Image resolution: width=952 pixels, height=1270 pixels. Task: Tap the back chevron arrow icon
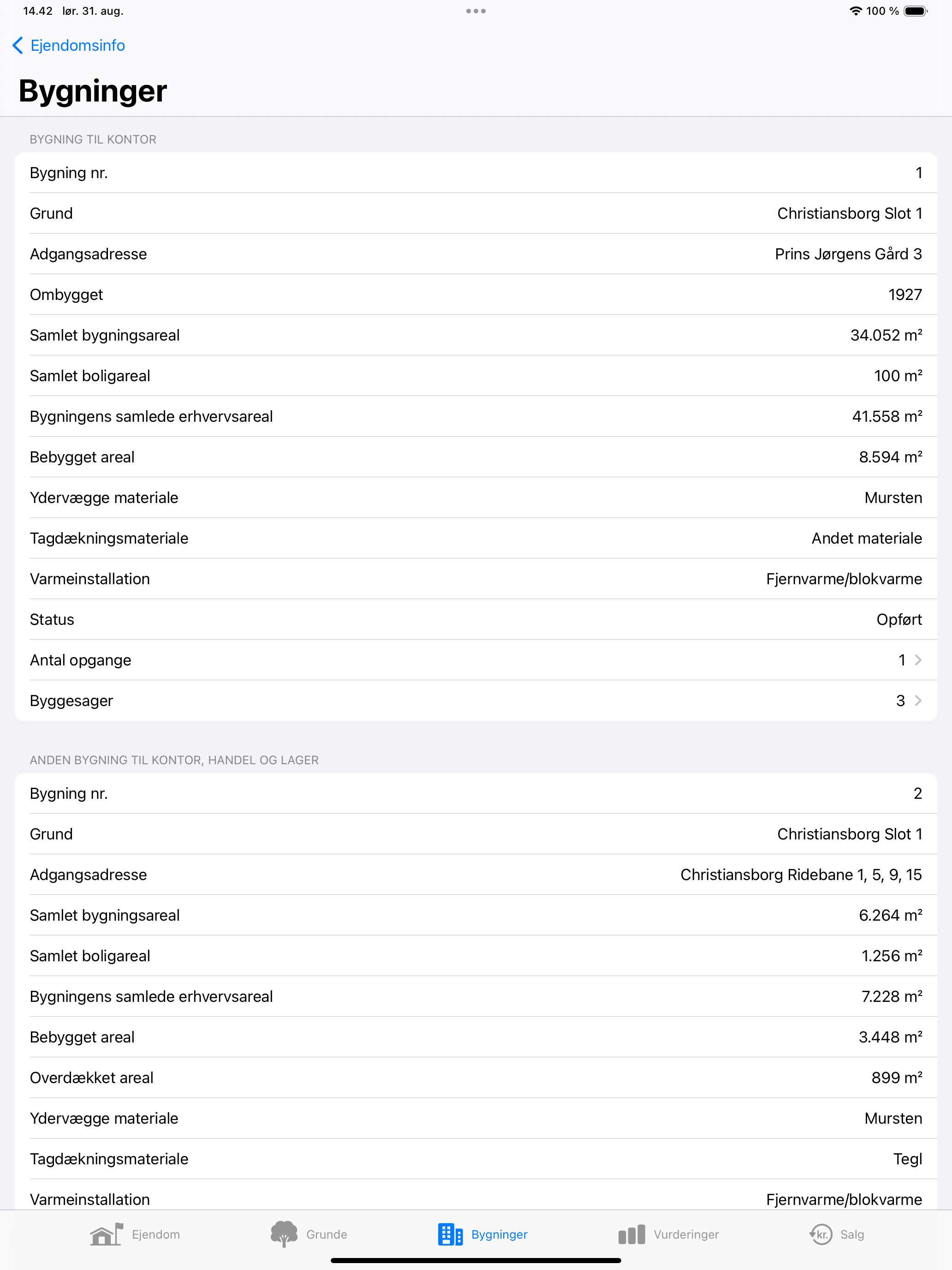[x=18, y=45]
